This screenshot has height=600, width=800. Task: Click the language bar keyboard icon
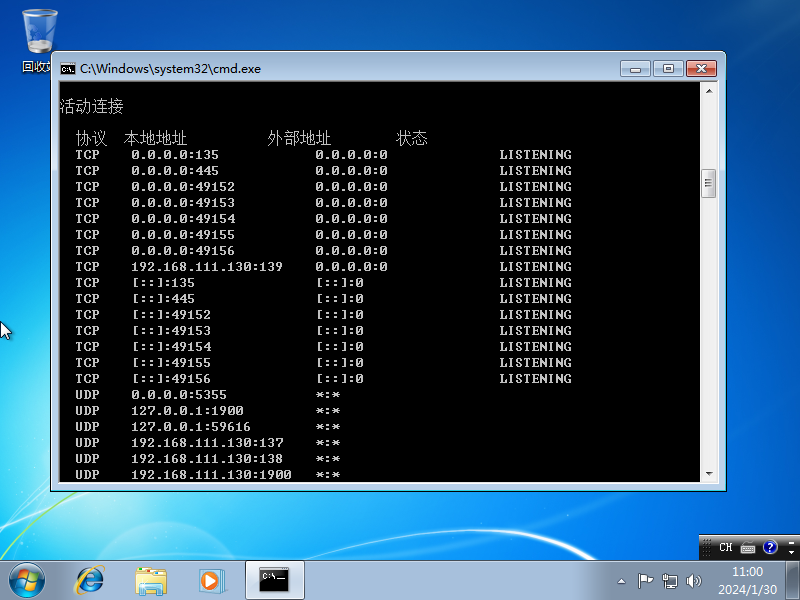pyautogui.click(x=747, y=548)
